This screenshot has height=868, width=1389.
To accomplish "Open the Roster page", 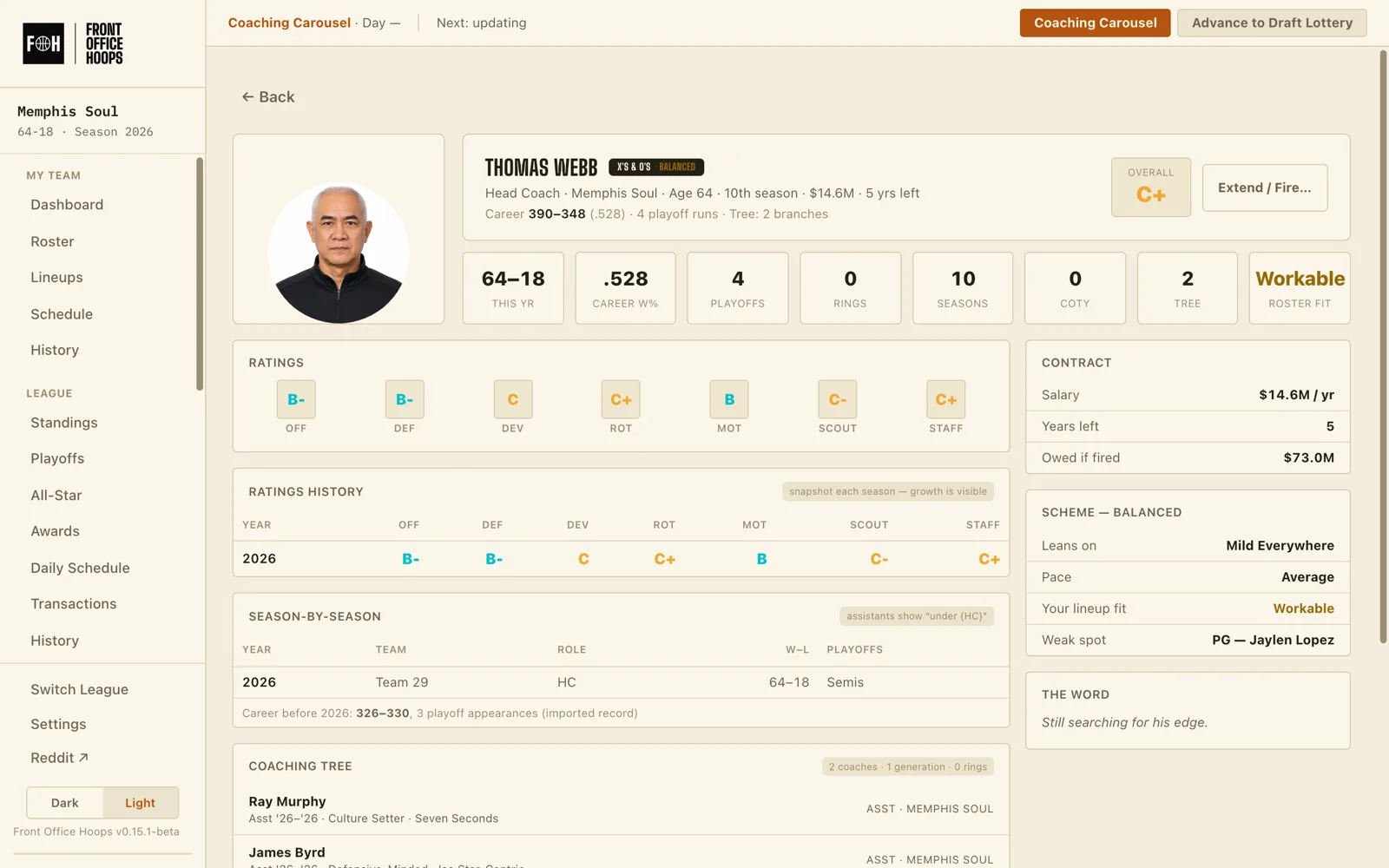I will tap(52, 241).
